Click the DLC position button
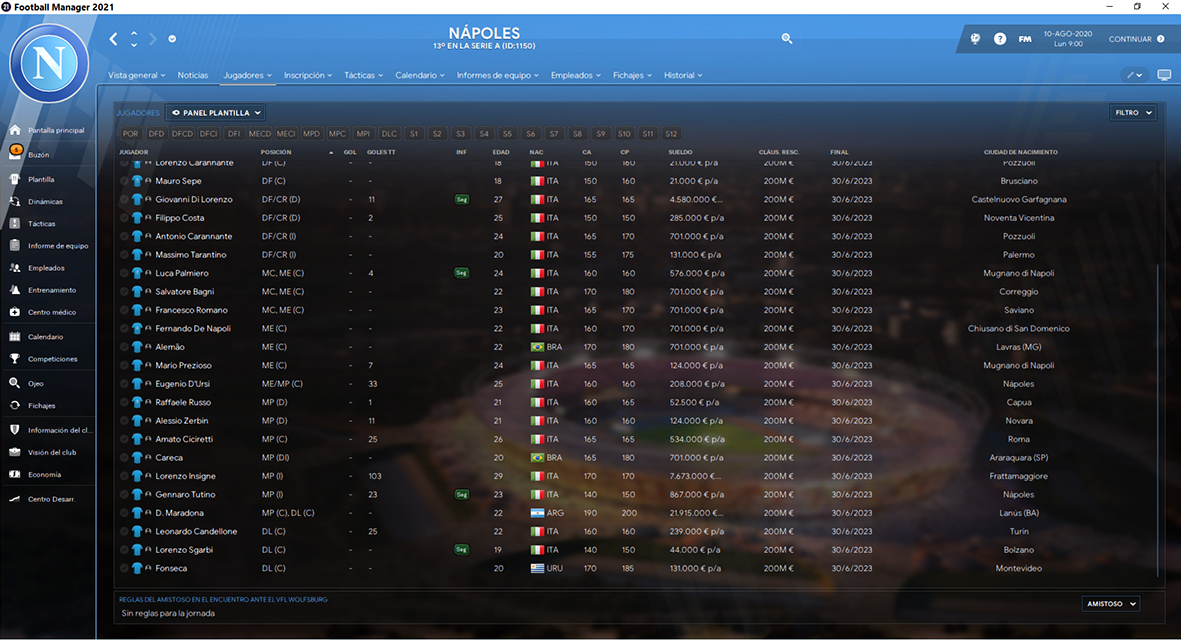The image size is (1181, 640). pos(389,134)
